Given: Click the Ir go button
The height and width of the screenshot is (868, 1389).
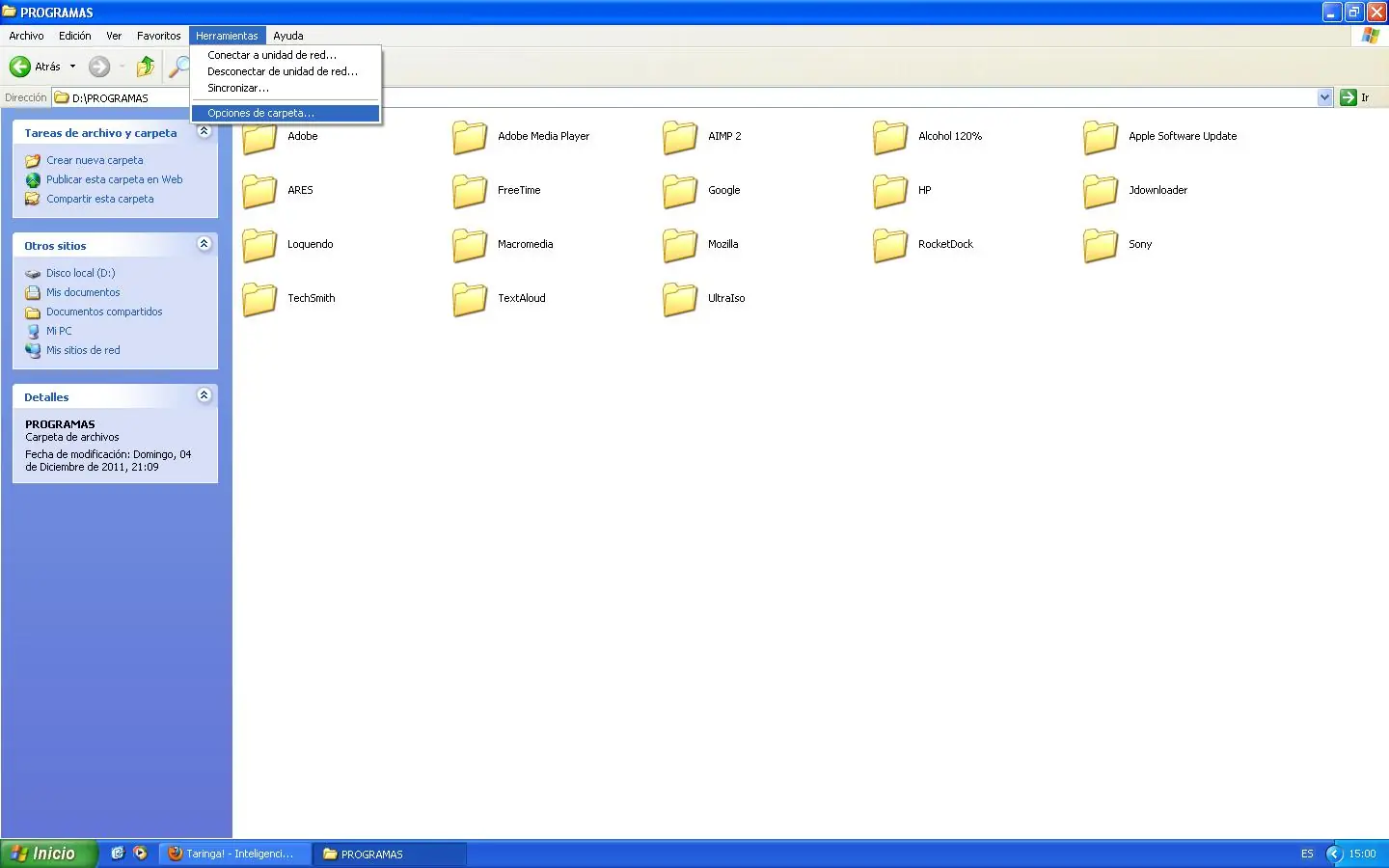Looking at the screenshot, I should coord(1354,97).
